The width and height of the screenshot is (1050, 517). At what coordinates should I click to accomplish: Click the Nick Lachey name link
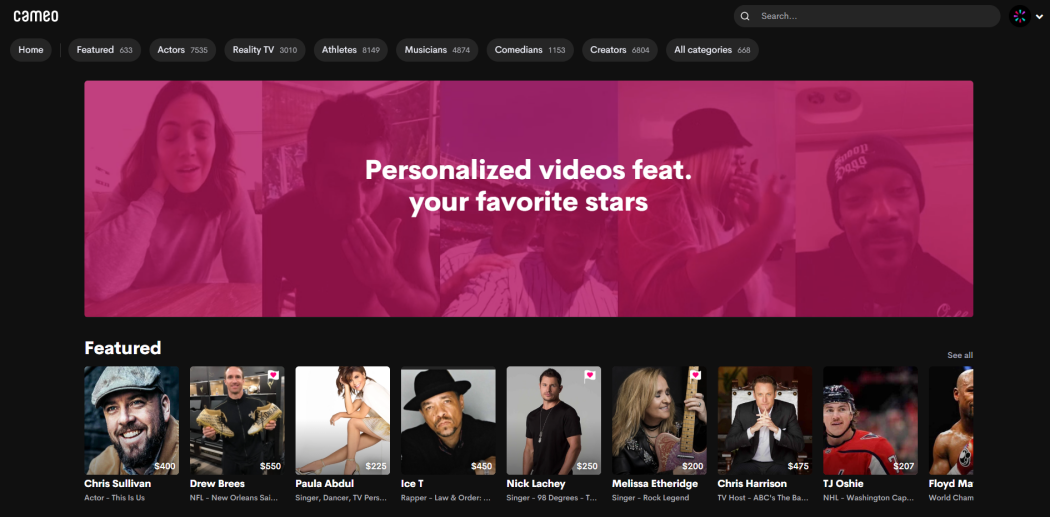(536, 484)
